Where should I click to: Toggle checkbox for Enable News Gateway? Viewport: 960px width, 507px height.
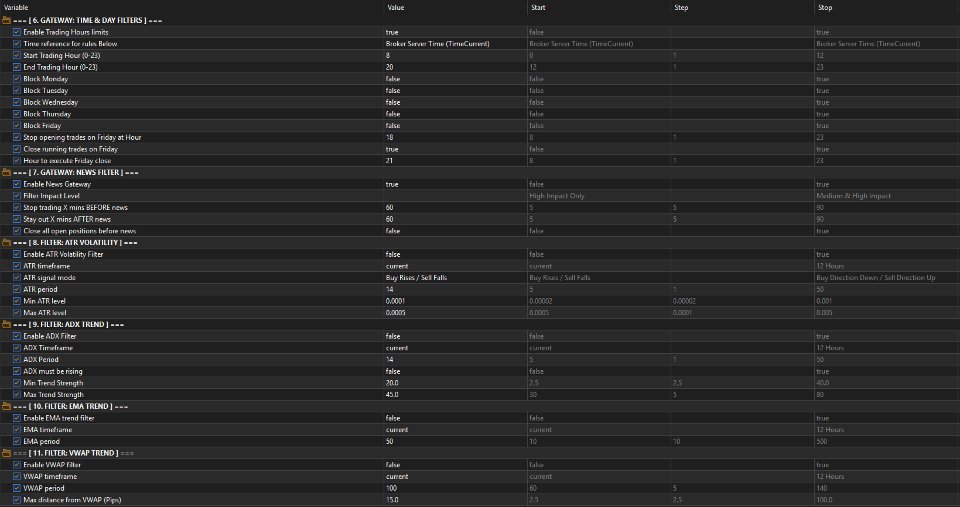(x=17, y=184)
